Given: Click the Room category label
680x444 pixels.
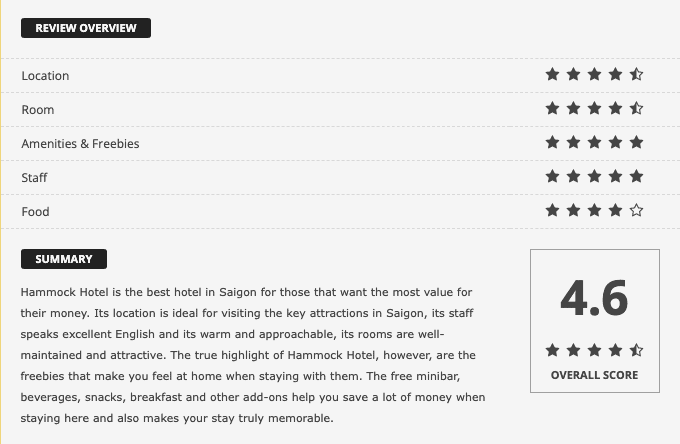Looking at the screenshot, I should click(x=38, y=110).
